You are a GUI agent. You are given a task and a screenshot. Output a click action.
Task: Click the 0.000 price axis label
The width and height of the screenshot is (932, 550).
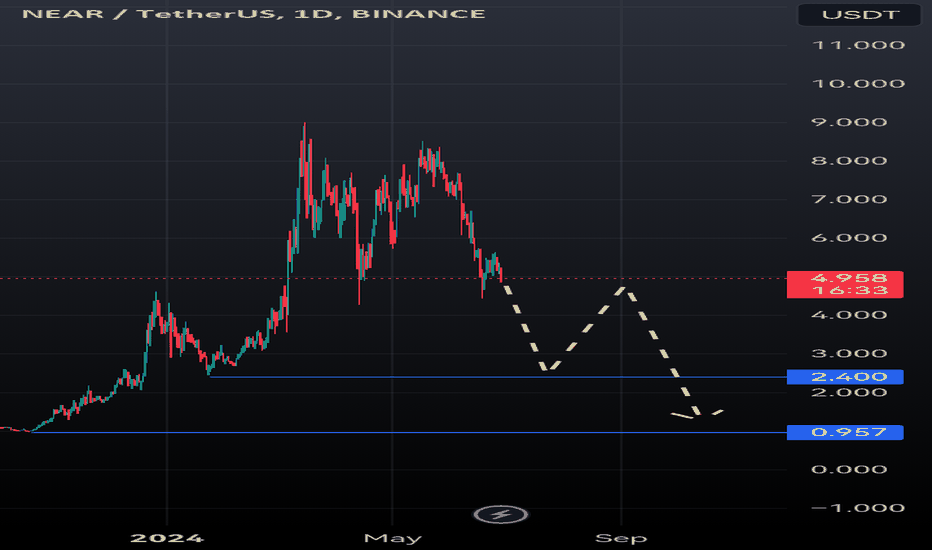click(x=849, y=470)
